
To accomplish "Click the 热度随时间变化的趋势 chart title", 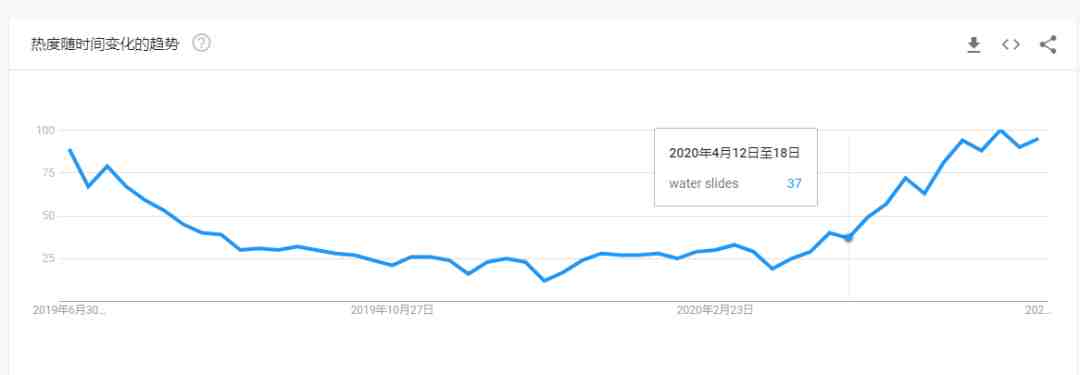I will pyautogui.click(x=105, y=44).
